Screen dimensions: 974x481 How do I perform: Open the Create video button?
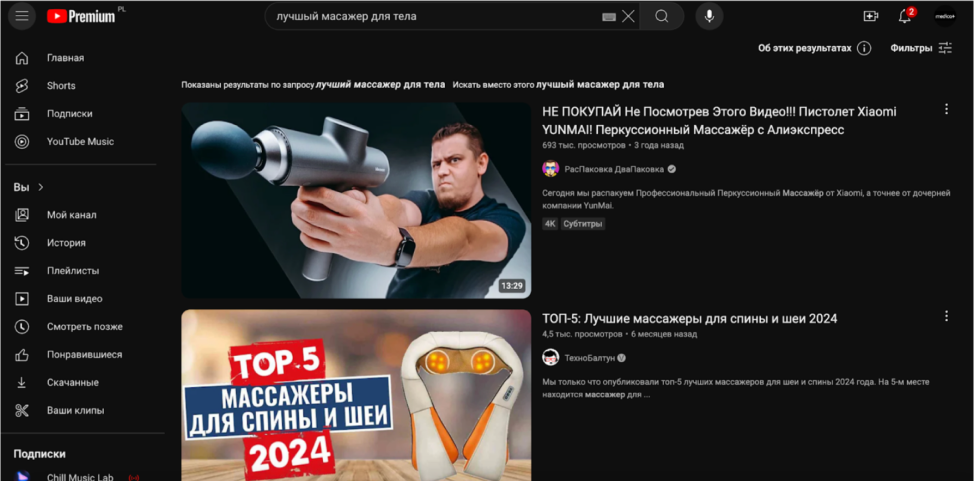coord(871,16)
